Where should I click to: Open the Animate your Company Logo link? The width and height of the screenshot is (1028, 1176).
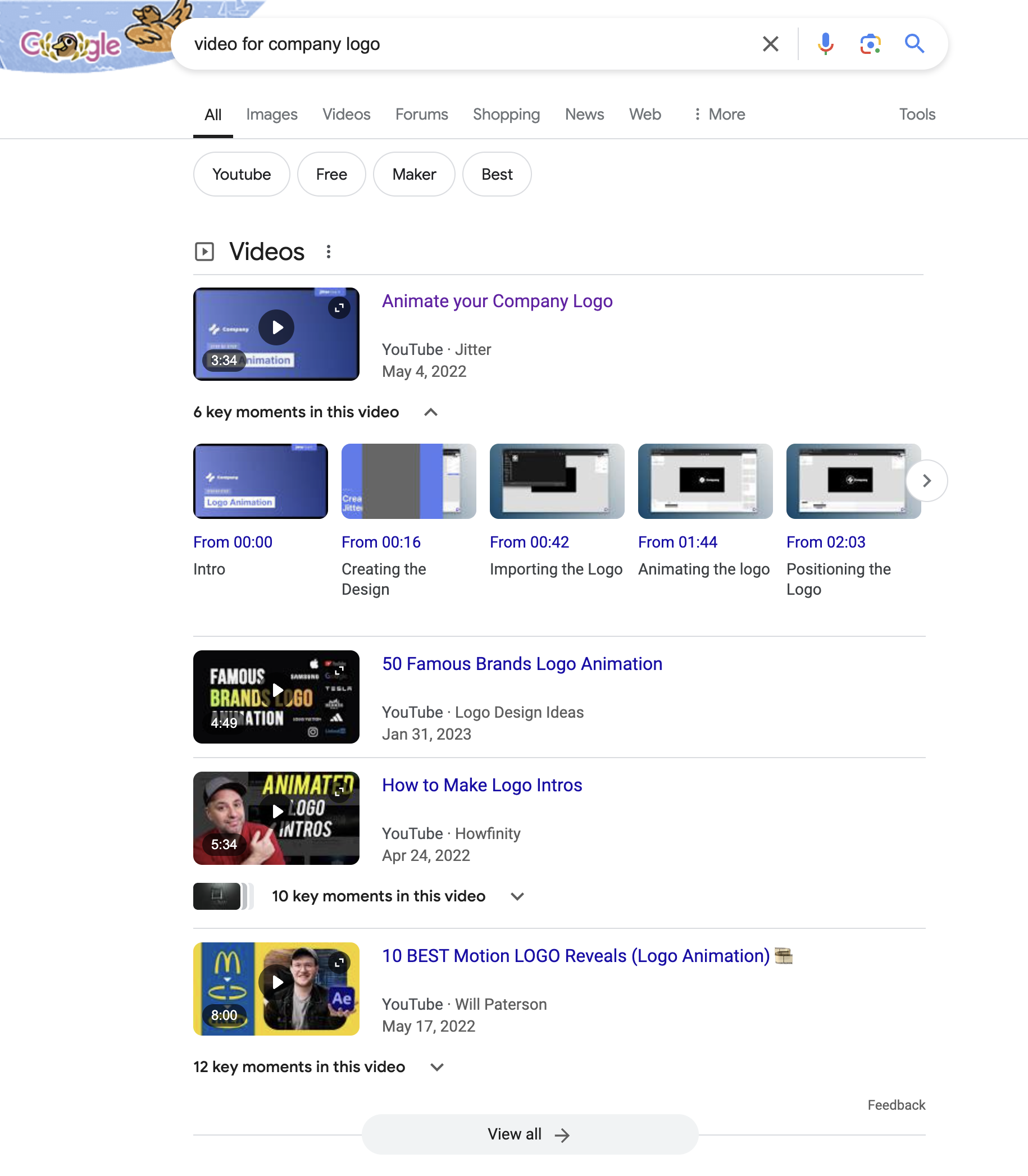(x=497, y=302)
